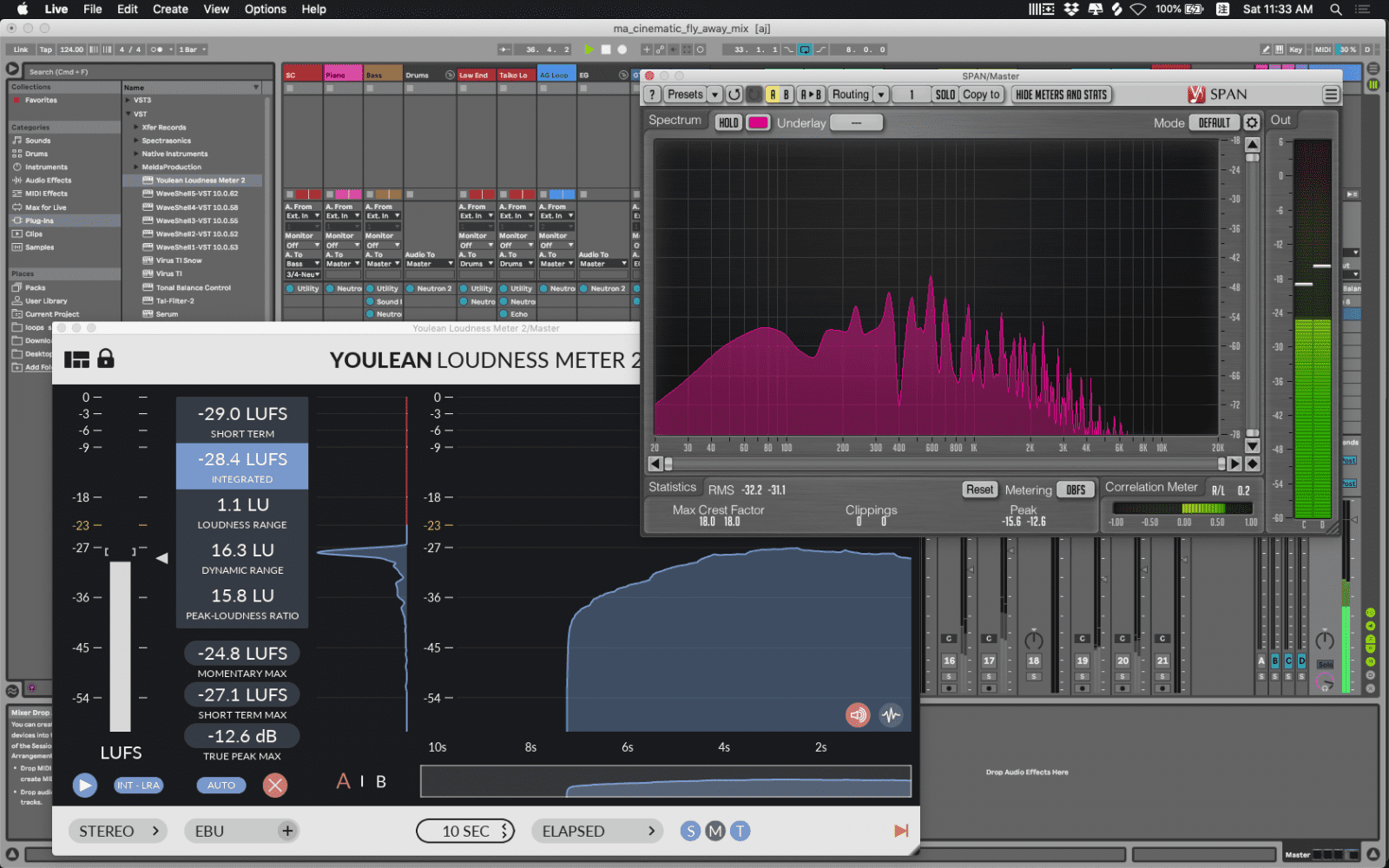Screen dimensions: 1389x868
Task: Open the SPAN hamburger menu icon
Action: [1331, 95]
